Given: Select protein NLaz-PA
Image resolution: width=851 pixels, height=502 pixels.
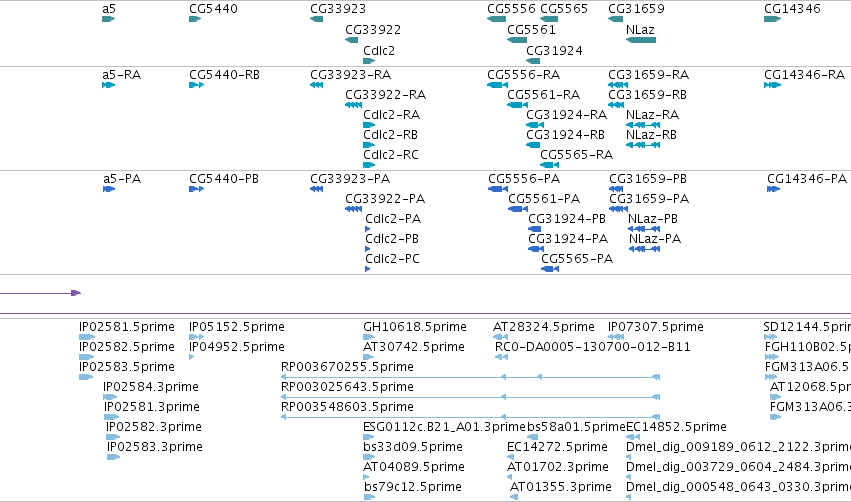Looking at the screenshot, I should coord(655,239).
